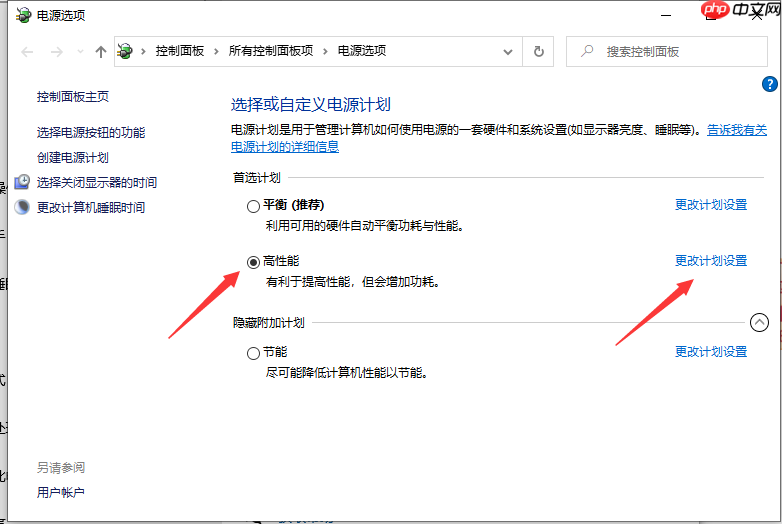Click the sleep moon icon in sidebar

point(22,207)
